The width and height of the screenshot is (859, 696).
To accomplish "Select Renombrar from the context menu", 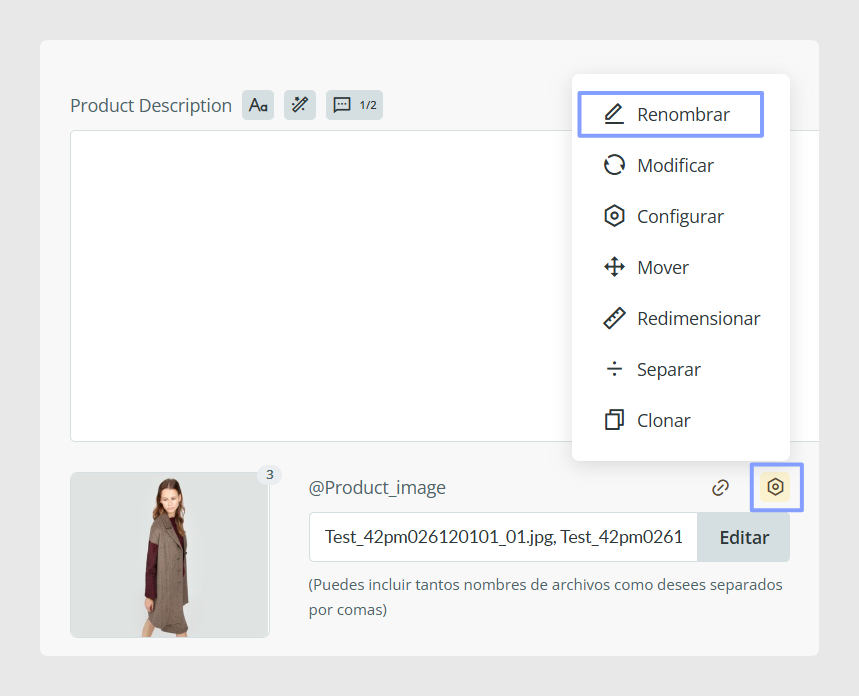I will click(671, 115).
